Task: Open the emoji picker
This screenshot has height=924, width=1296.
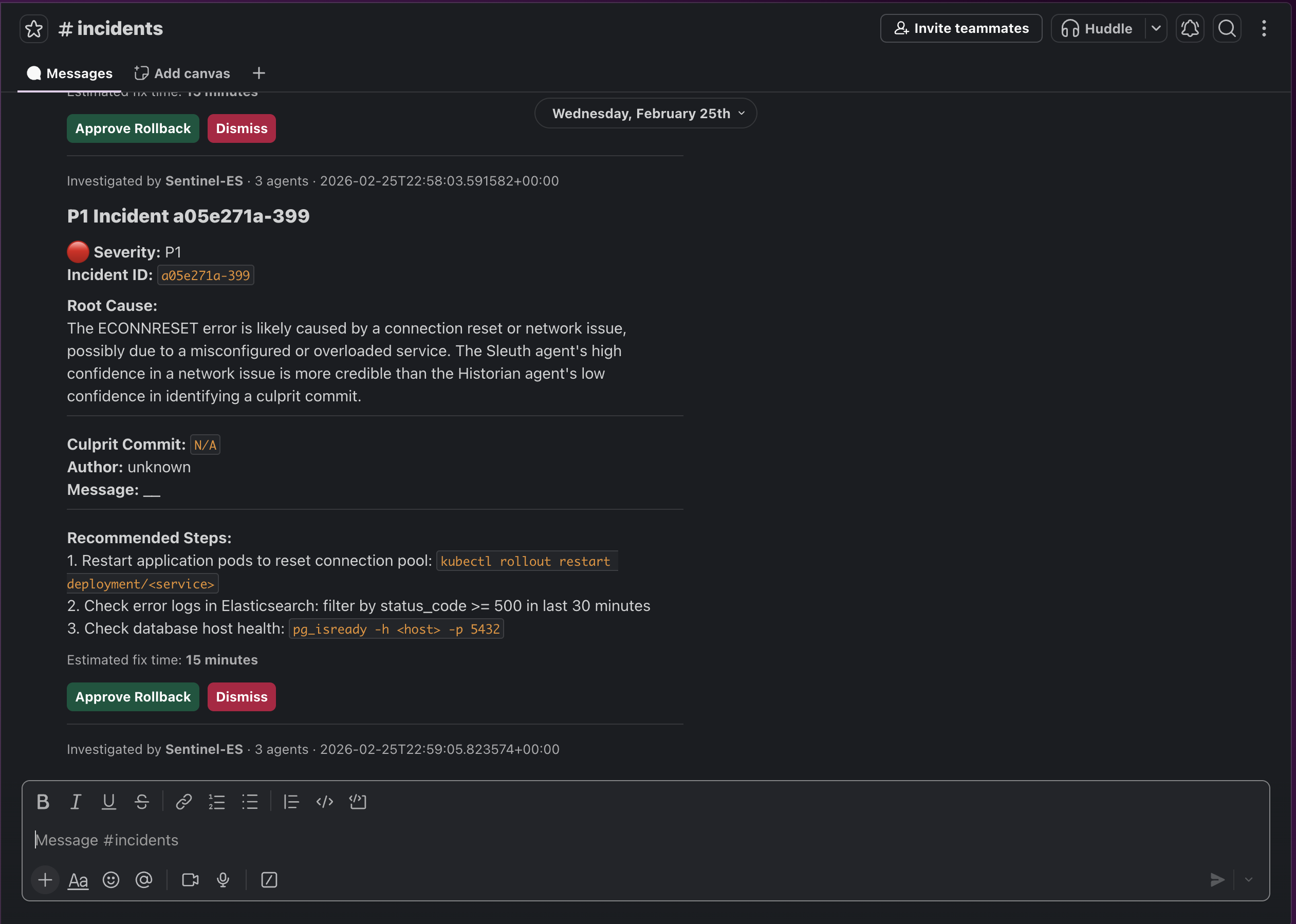Action: coord(111,880)
